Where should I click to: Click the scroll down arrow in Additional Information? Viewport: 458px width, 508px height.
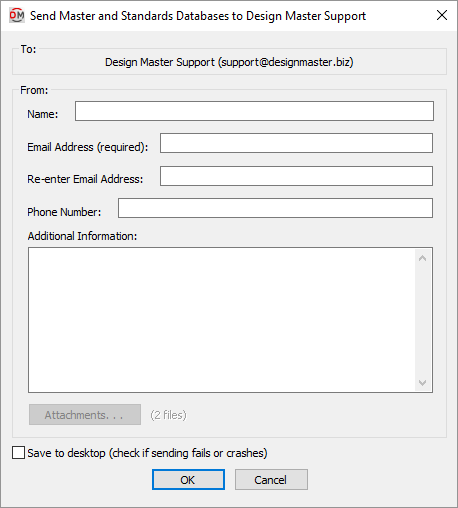click(423, 383)
